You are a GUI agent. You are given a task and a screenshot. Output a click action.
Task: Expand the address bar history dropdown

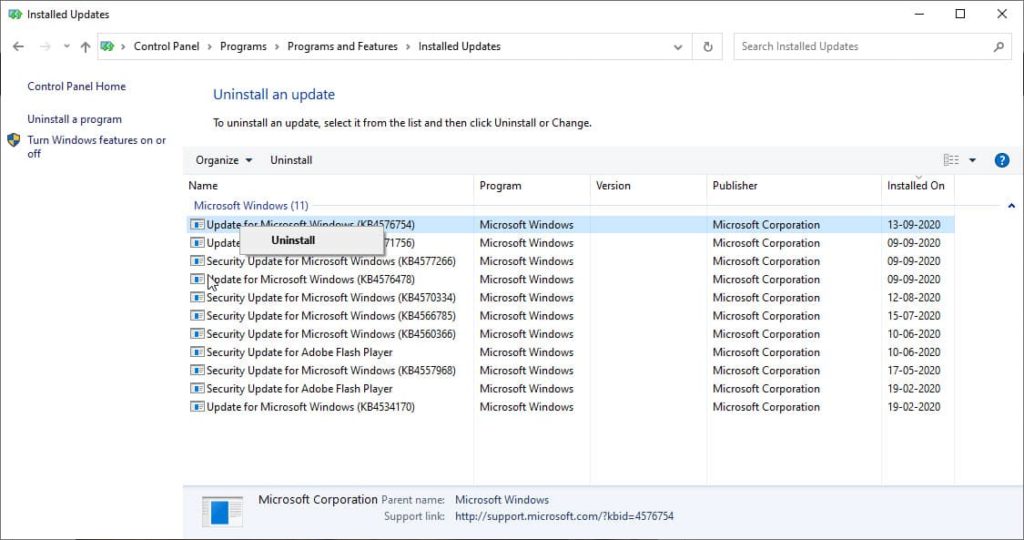[x=678, y=47]
